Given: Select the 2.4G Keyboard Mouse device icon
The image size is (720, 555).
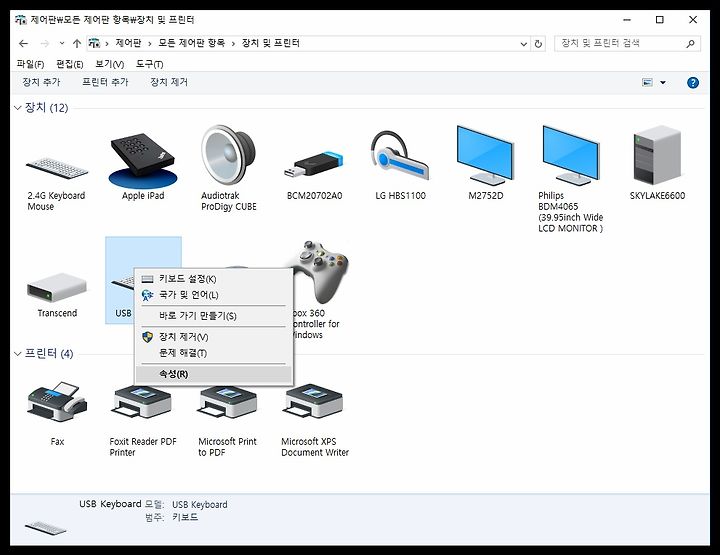Looking at the screenshot, I should pos(56,168).
